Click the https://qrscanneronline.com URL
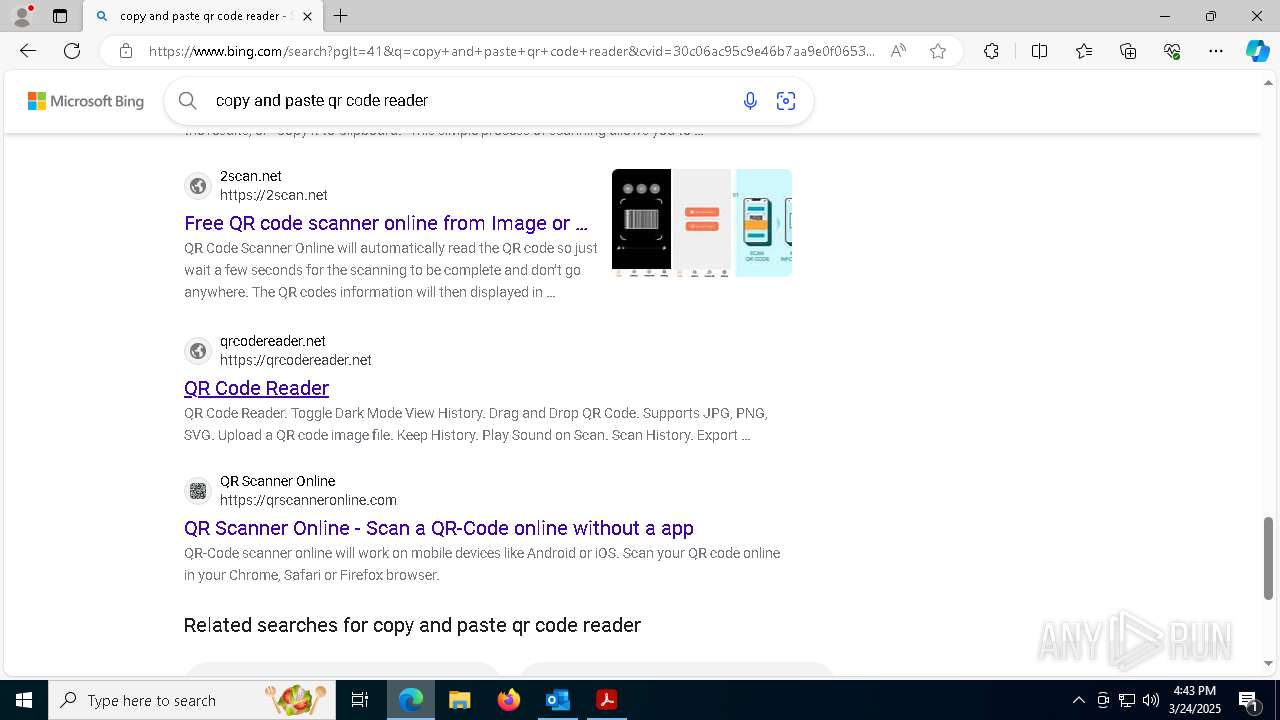 tap(308, 500)
